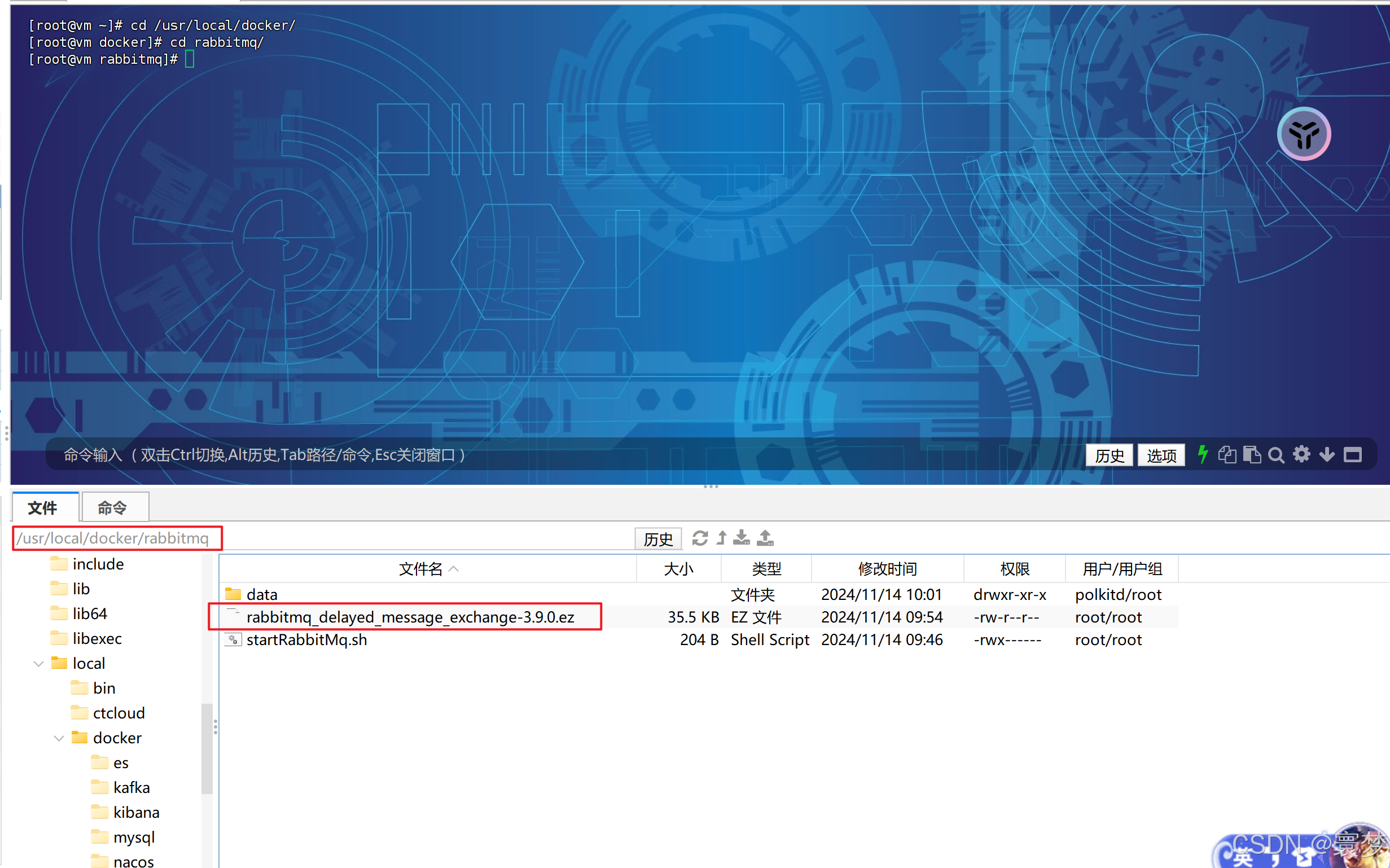The width and height of the screenshot is (1390, 868).
Task: Click the download arrow icon on terminal toolbar
Action: tap(1326, 454)
